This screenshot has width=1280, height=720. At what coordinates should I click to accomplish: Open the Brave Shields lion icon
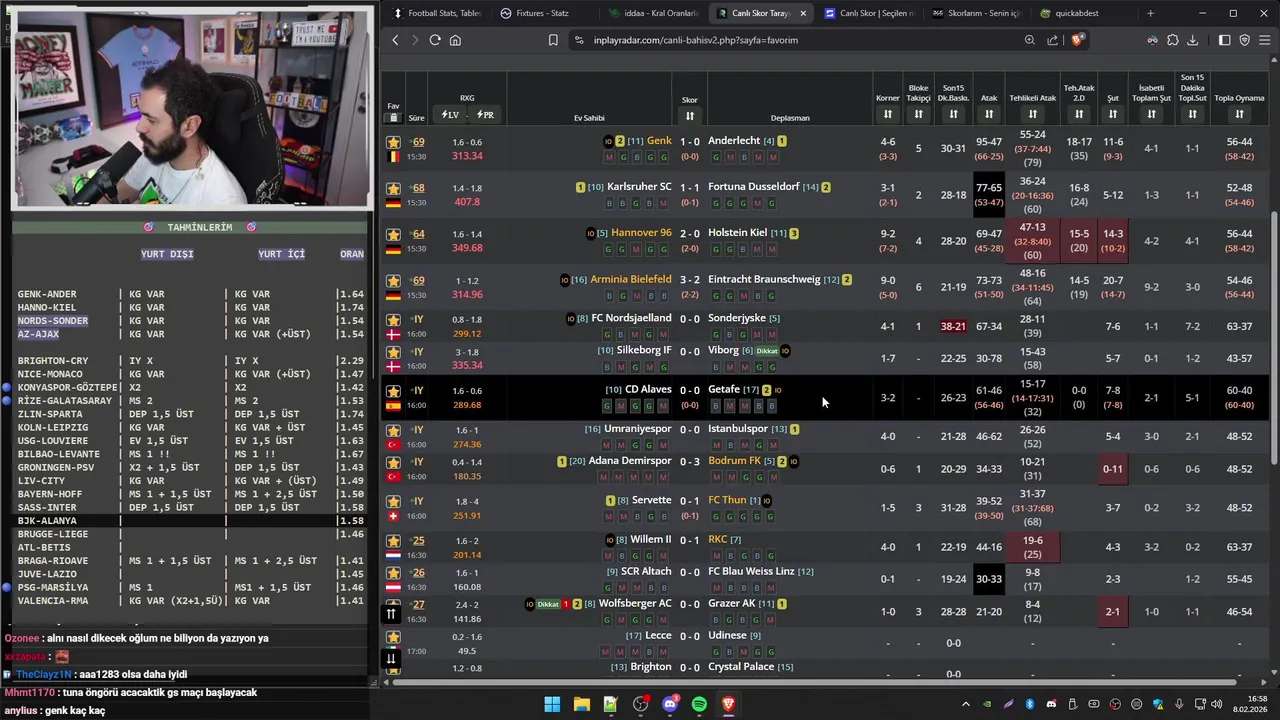[1077, 40]
